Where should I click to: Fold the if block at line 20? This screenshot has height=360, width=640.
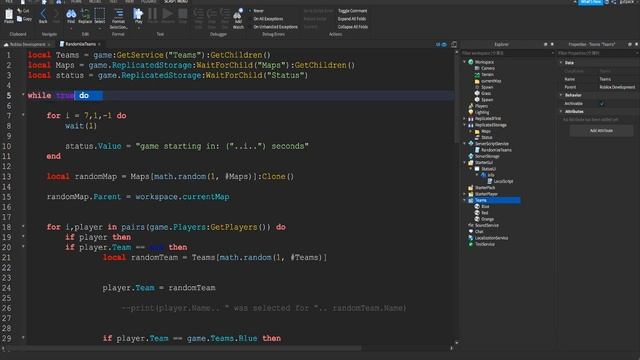coord(23,247)
